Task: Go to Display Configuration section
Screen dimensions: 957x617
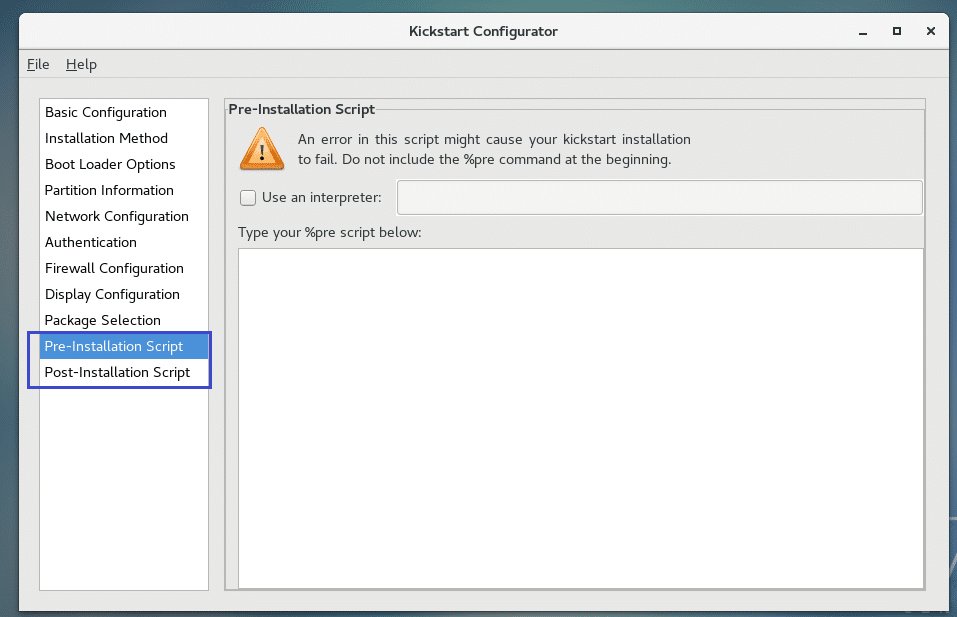Action: (x=112, y=294)
